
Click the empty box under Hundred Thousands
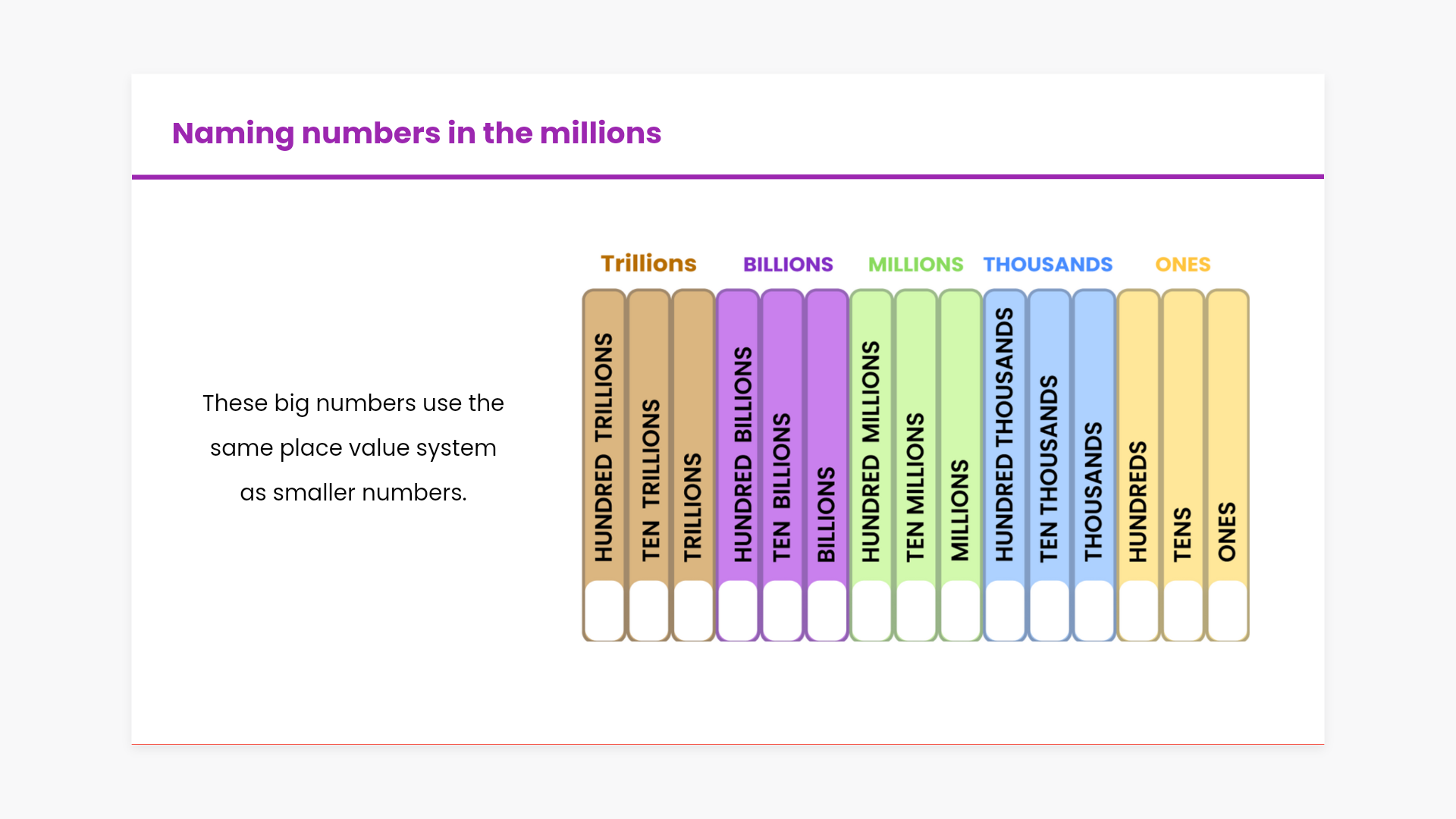1005,610
